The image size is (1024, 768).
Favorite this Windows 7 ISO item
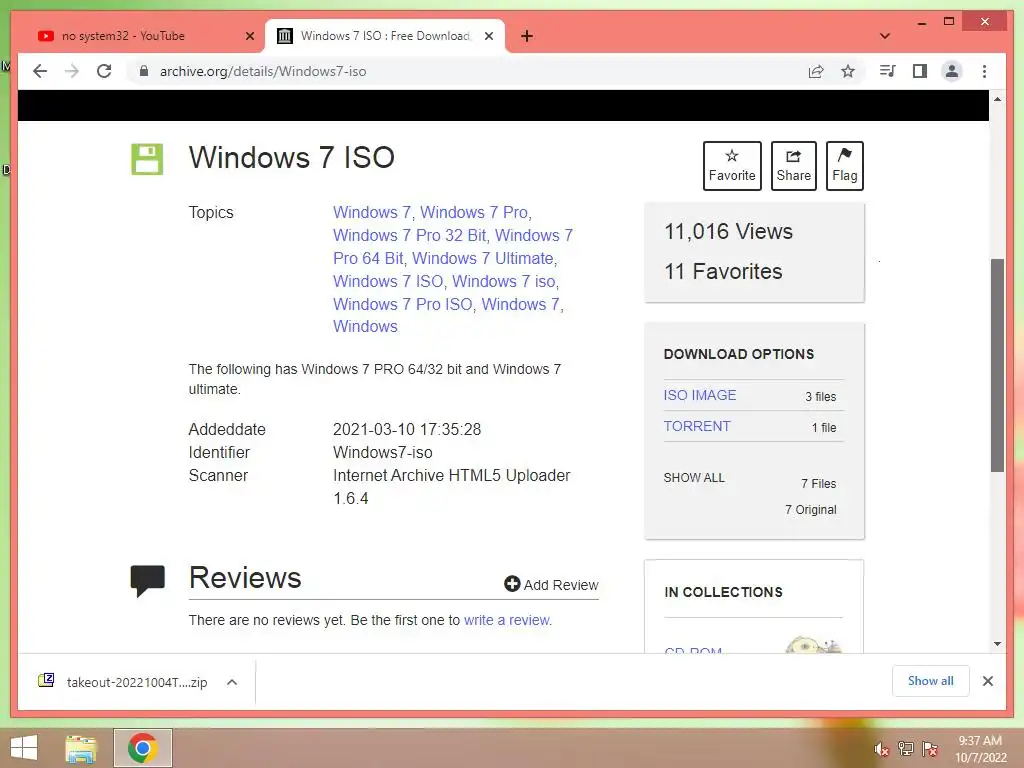point(732,166)
